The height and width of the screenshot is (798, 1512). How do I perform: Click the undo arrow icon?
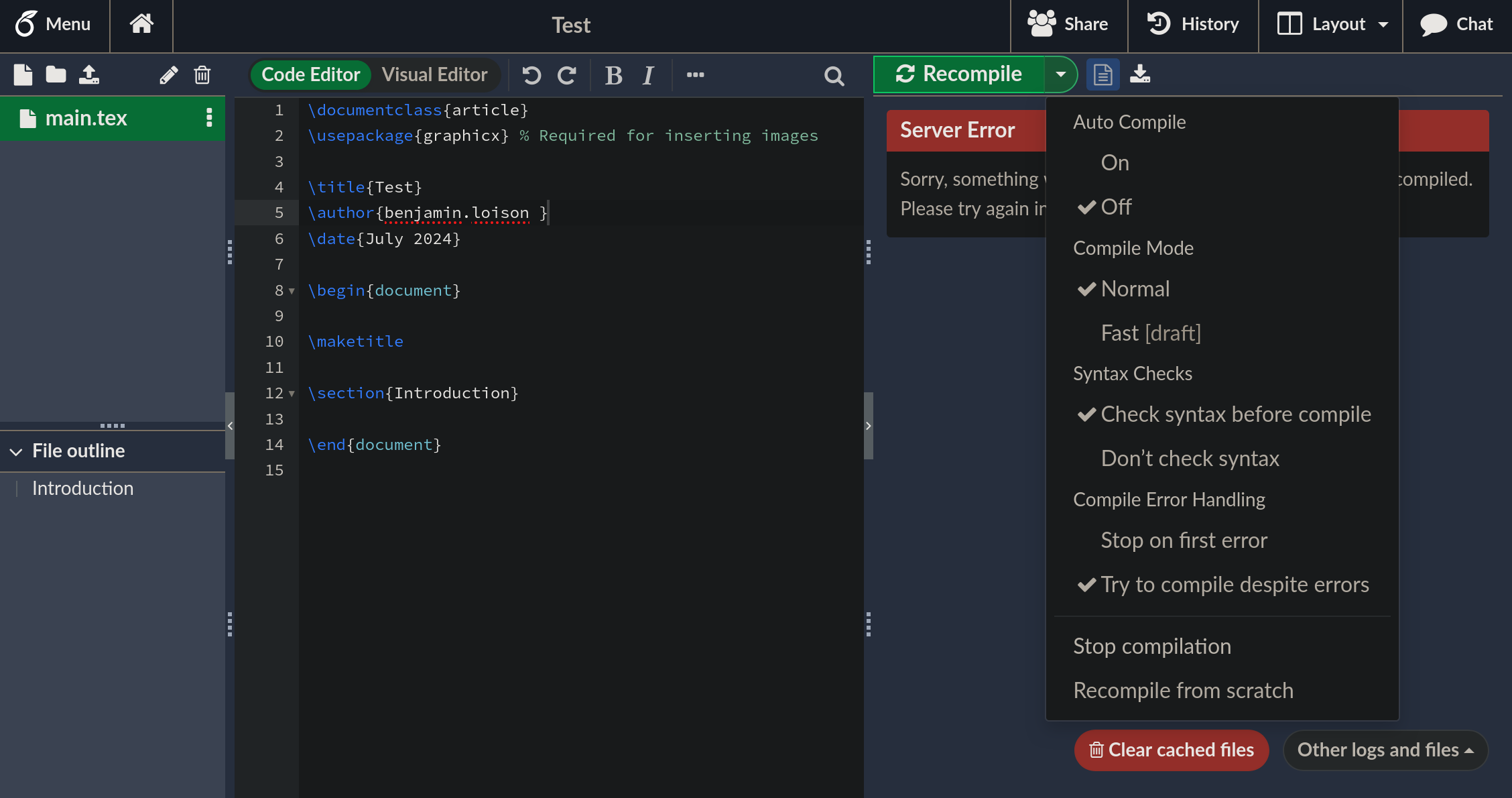(x=531, y=74)
